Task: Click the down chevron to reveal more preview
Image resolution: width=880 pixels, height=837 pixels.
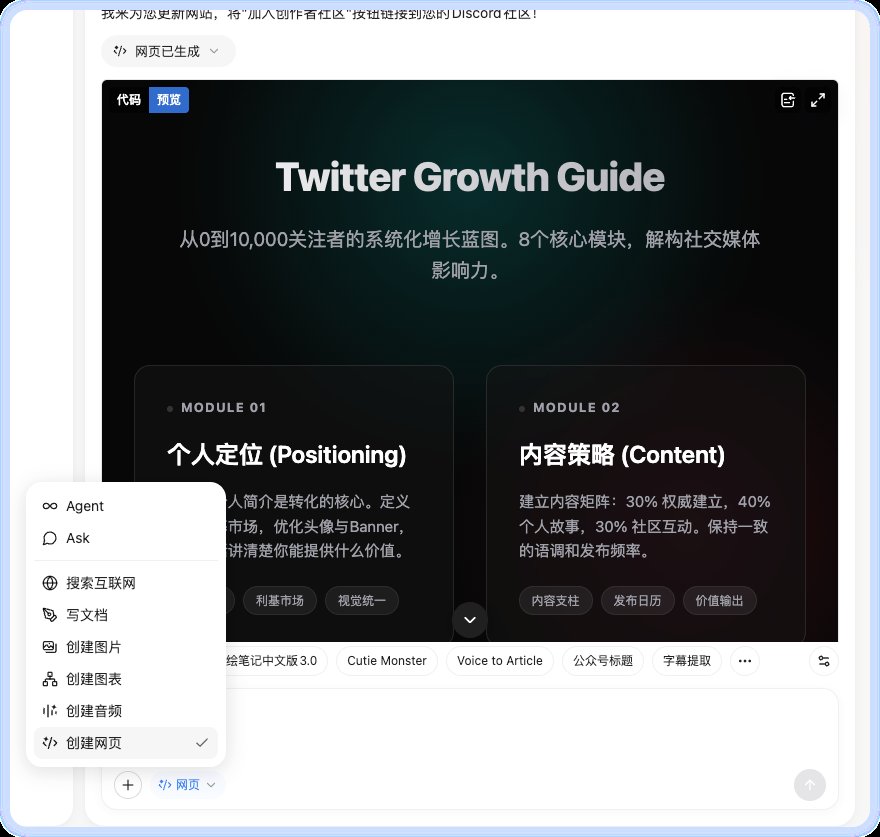Action: point(470,620)
